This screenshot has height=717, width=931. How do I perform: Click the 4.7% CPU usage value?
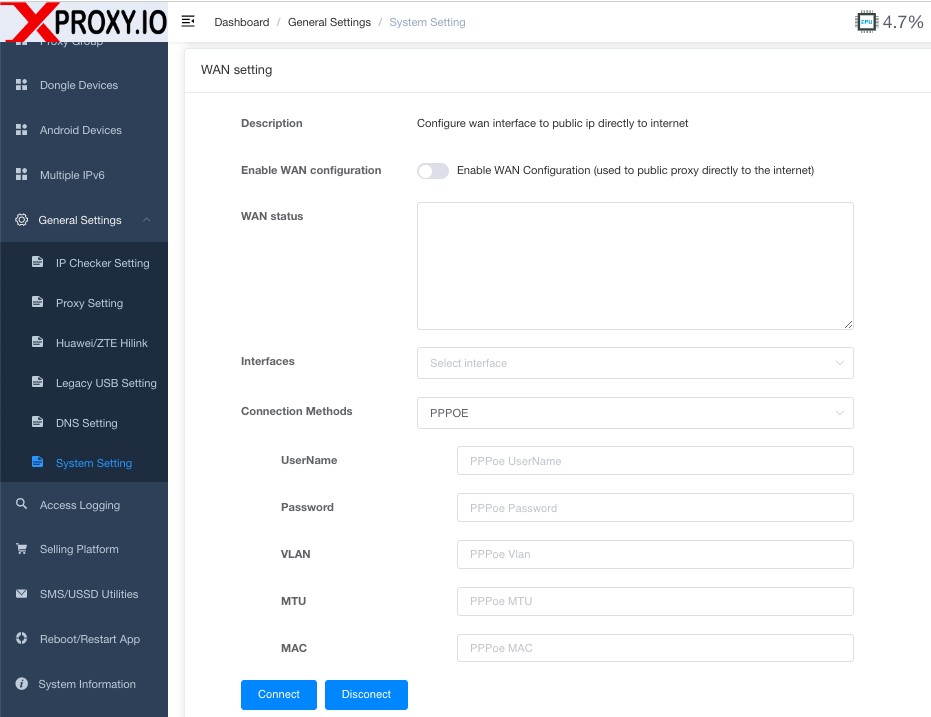[902, 22]
